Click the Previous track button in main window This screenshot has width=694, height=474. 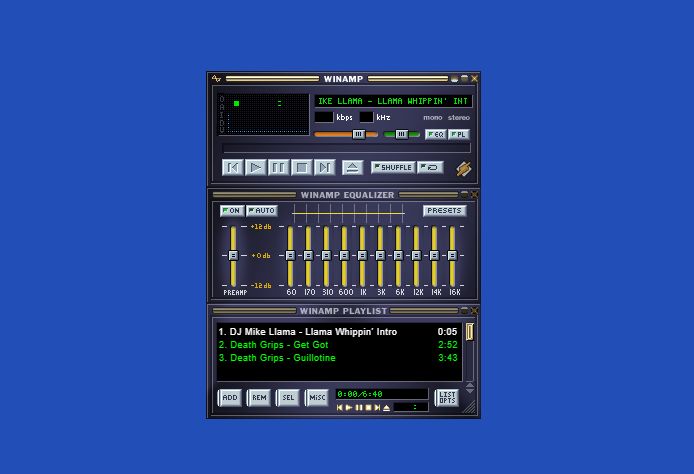pyautogui.click(x=233, y=168)
